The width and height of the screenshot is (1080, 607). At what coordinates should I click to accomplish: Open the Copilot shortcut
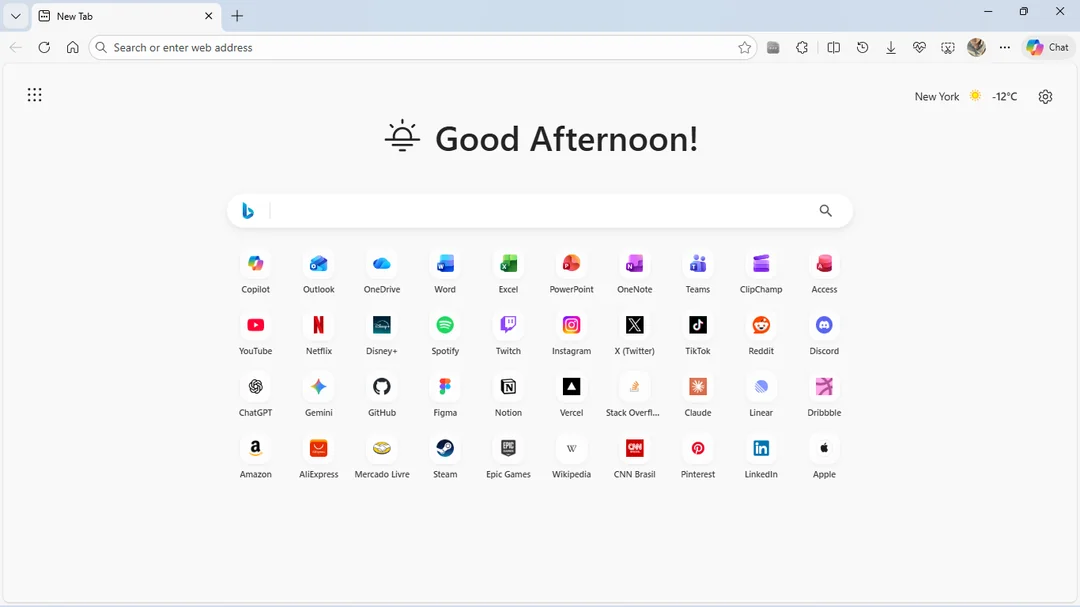click(x=256, y=272)
